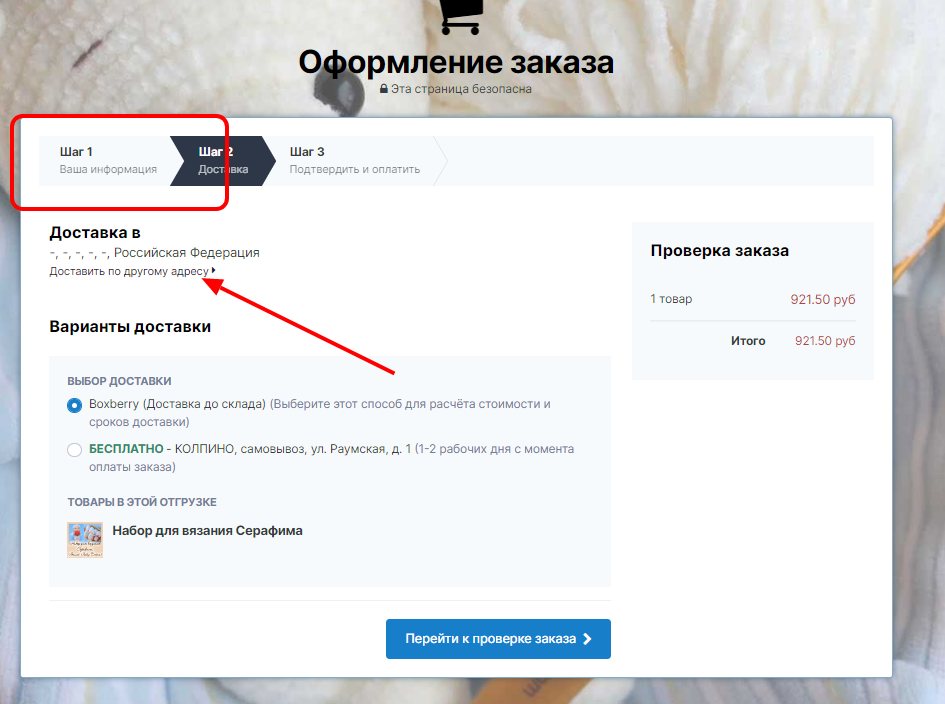Click the Оформление заказа heading
This screenshot has width=945, height=704.
pyautogui.click(x=456, y=62)
